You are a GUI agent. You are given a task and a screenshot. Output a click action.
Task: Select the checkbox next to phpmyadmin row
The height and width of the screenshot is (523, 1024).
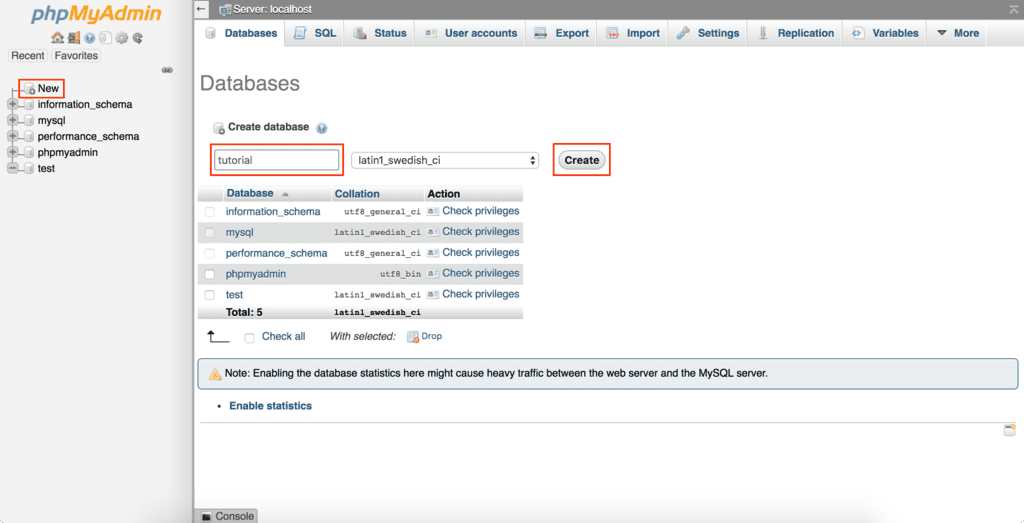click(x=210, y=274)
